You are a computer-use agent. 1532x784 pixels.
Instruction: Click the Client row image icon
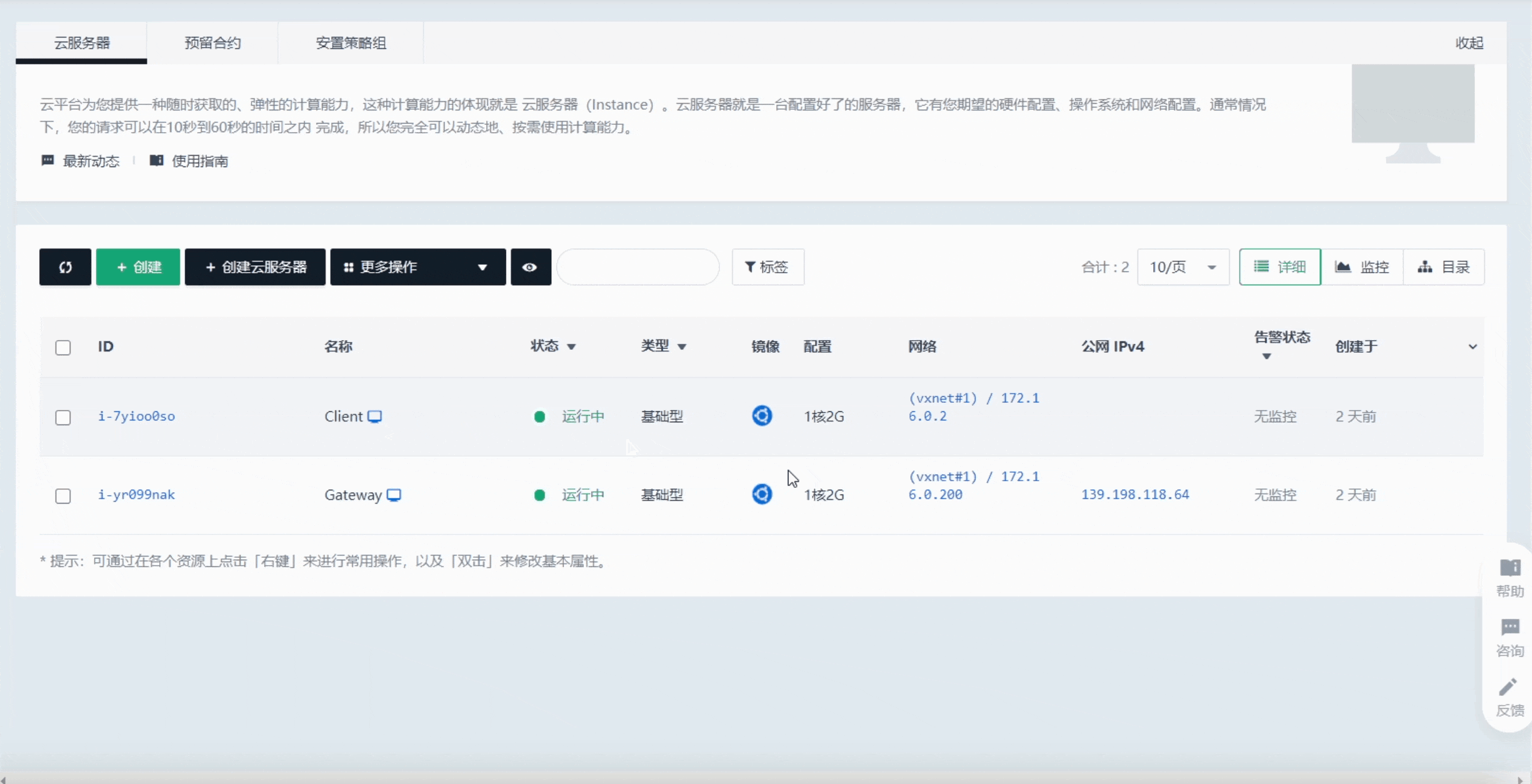[x=762, y=416]
